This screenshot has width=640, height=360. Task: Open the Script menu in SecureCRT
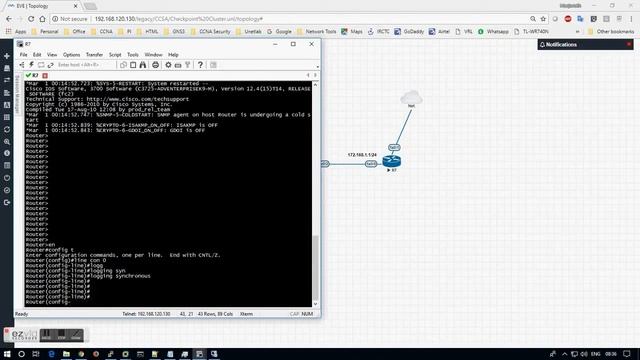pos(115,55)
